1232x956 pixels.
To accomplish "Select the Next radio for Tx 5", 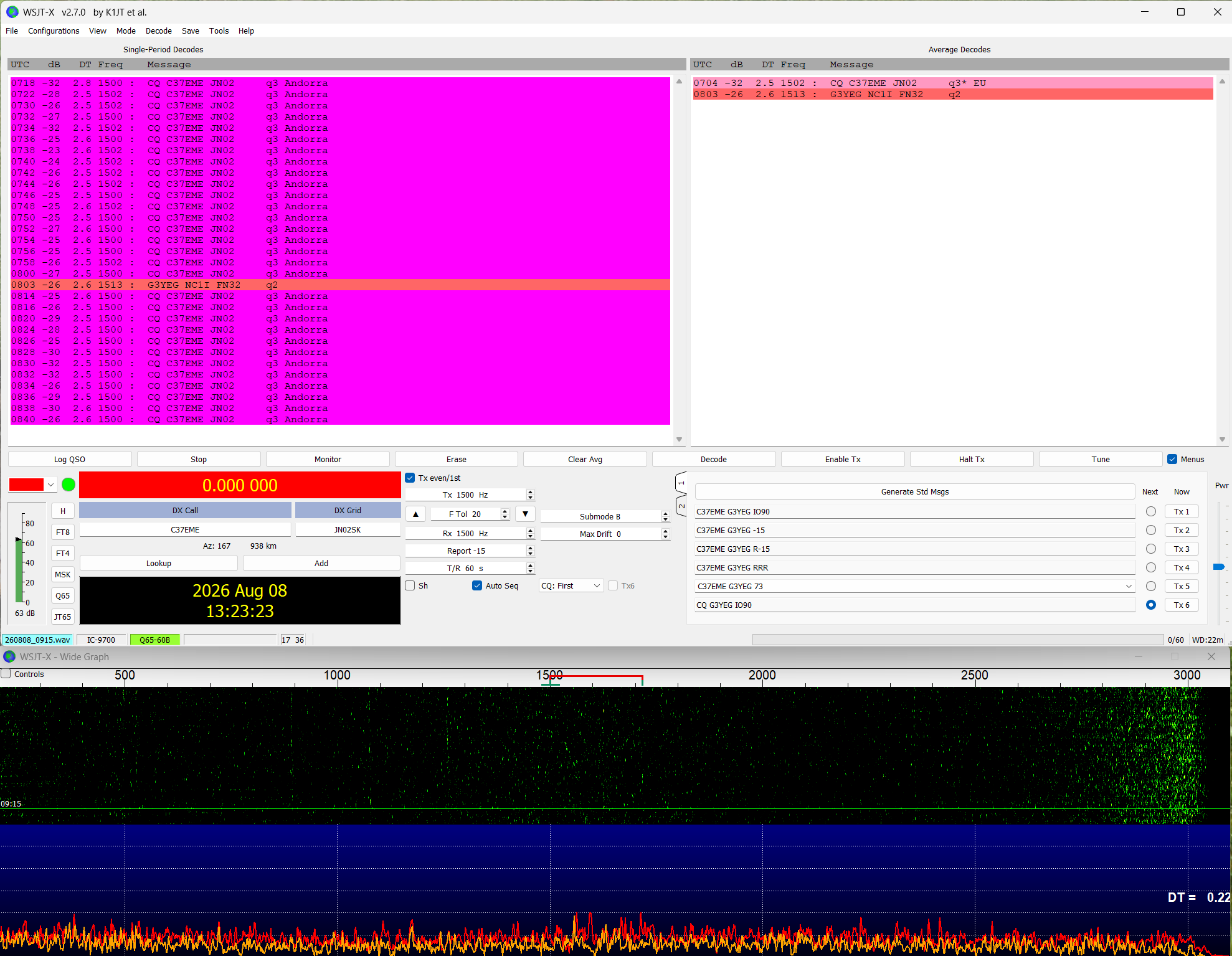I will tap(1151, 587).
